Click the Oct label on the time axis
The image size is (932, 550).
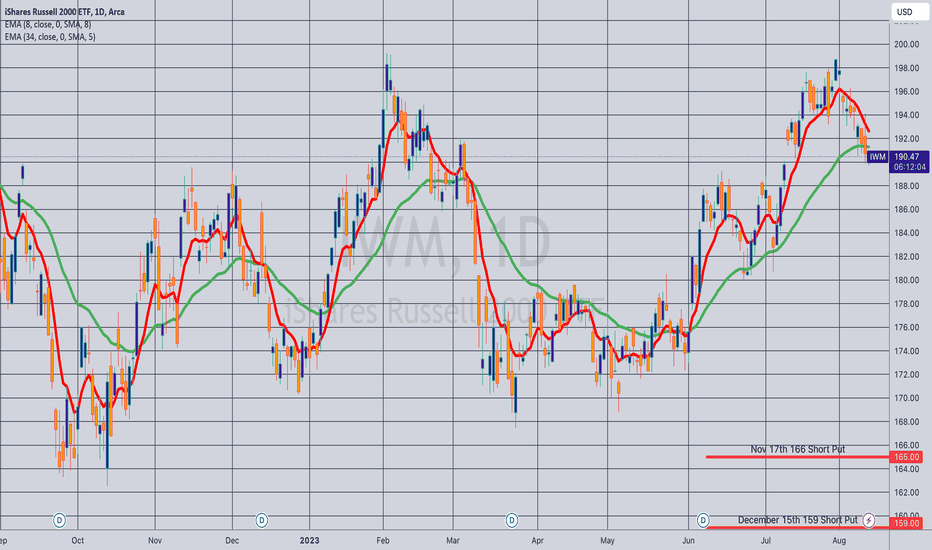[77, 540]
